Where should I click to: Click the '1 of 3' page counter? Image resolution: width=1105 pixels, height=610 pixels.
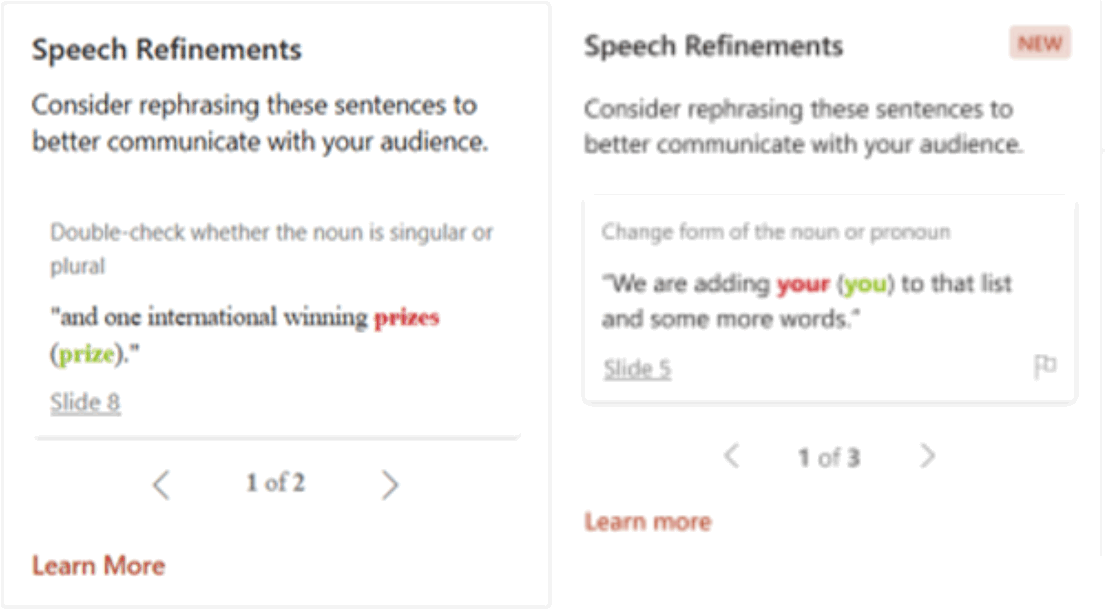829,458
